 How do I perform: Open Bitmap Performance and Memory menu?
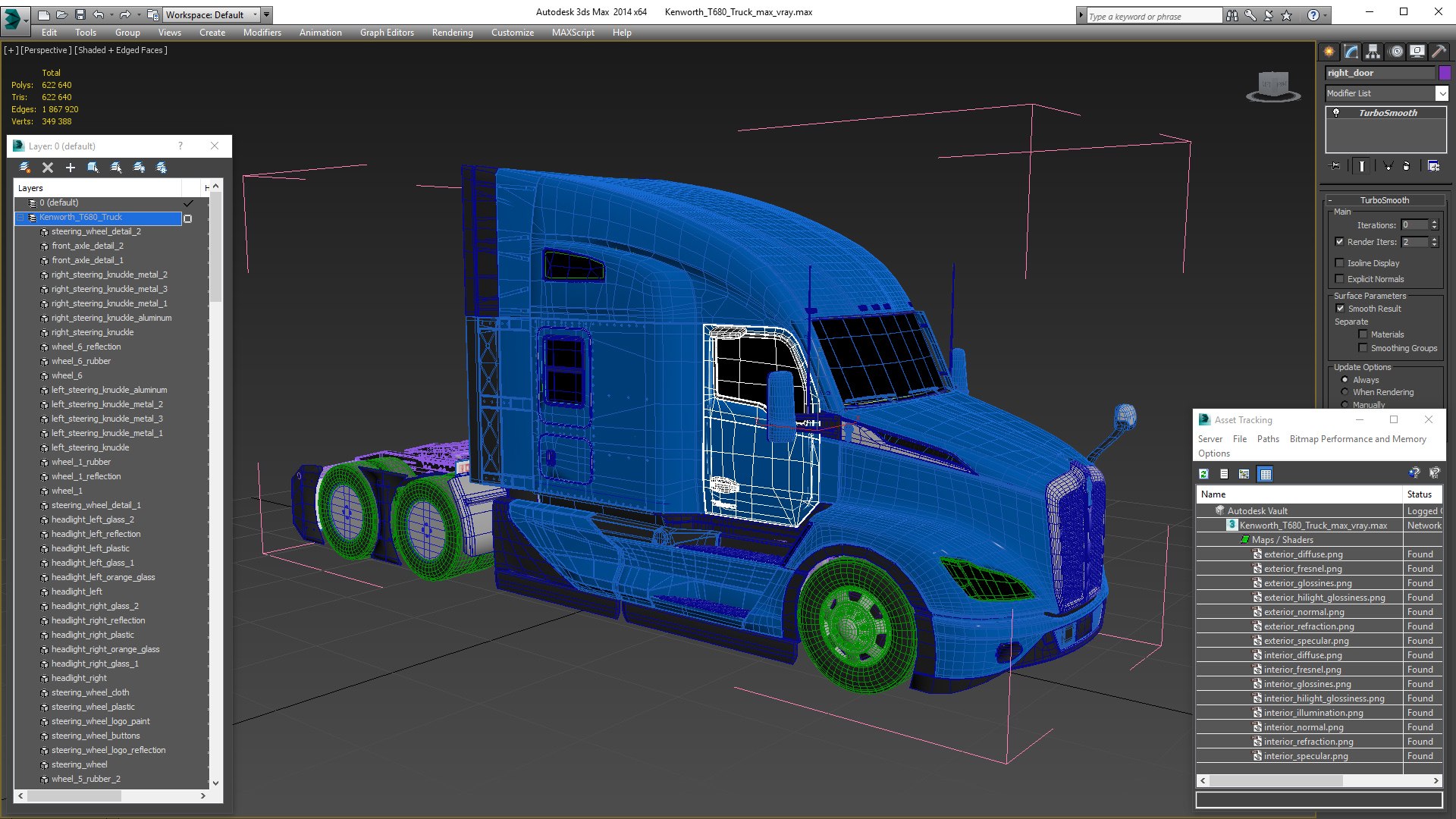click(1357, 439)
